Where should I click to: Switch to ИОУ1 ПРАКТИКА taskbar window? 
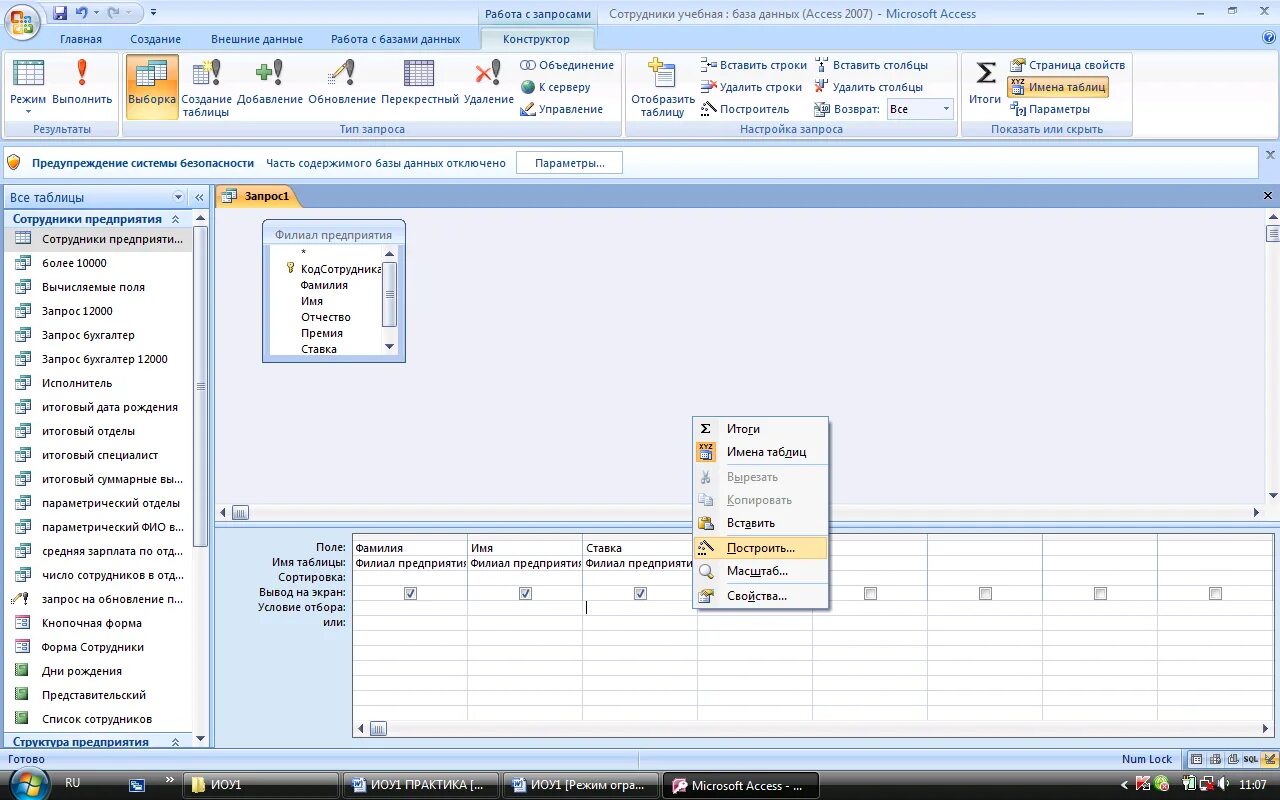coord(421,785)
